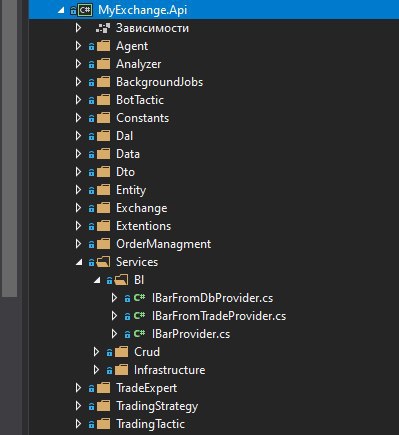The width and height of the screenshot is (399, 435).
Task: Expand the IBarProvider.cs file arrow
Action: tap(114, 334)
